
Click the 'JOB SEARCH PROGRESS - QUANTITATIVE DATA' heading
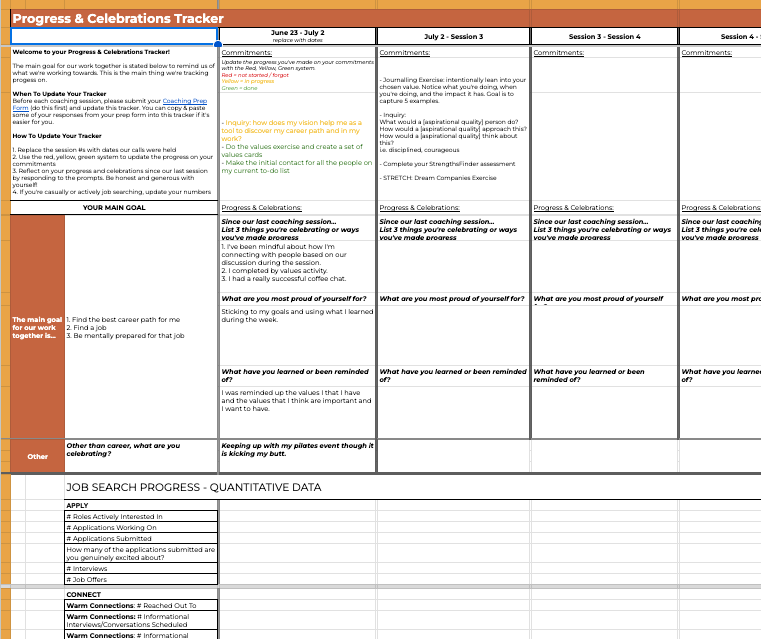tap(194, 487)
